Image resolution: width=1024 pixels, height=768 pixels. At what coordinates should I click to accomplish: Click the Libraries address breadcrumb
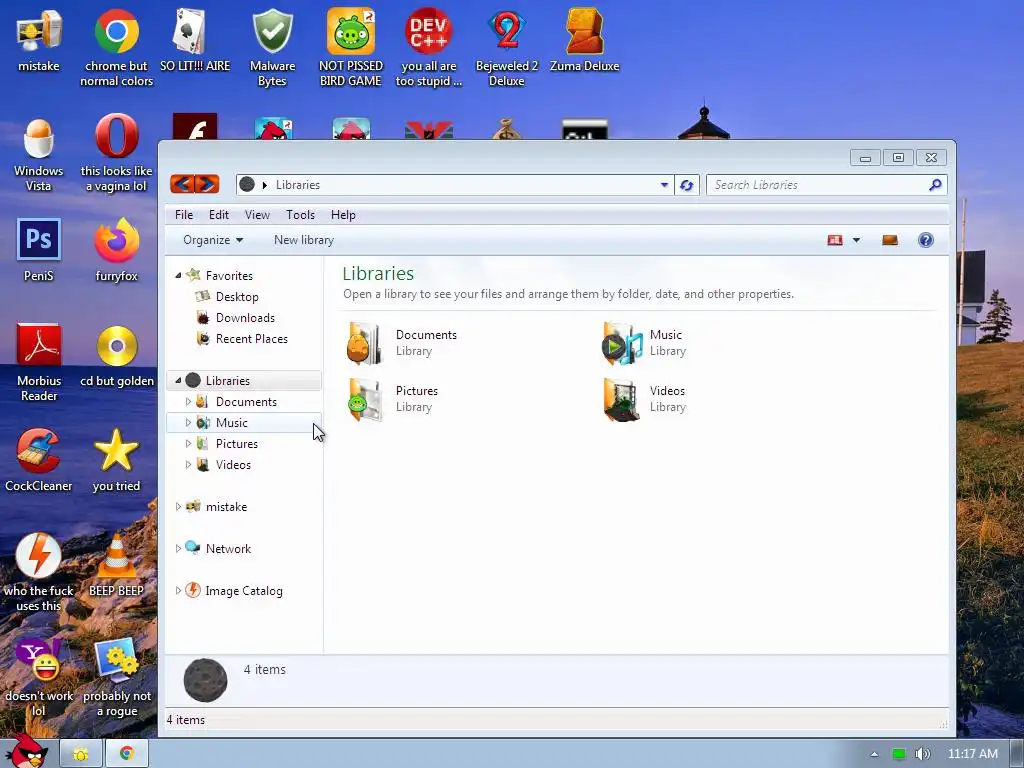click(297, 185)
